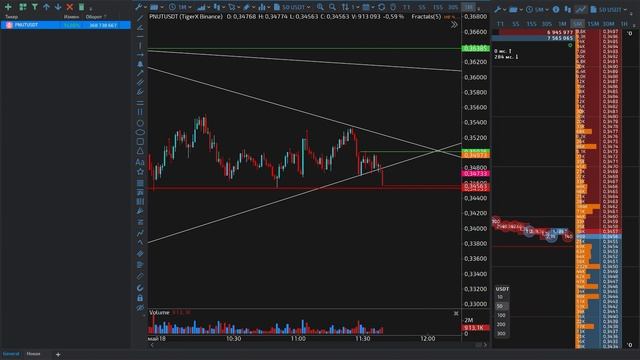Switch the chart to the 15S timeframe
Viewport: 640px width, 360px height.
(x=438, y=7)
